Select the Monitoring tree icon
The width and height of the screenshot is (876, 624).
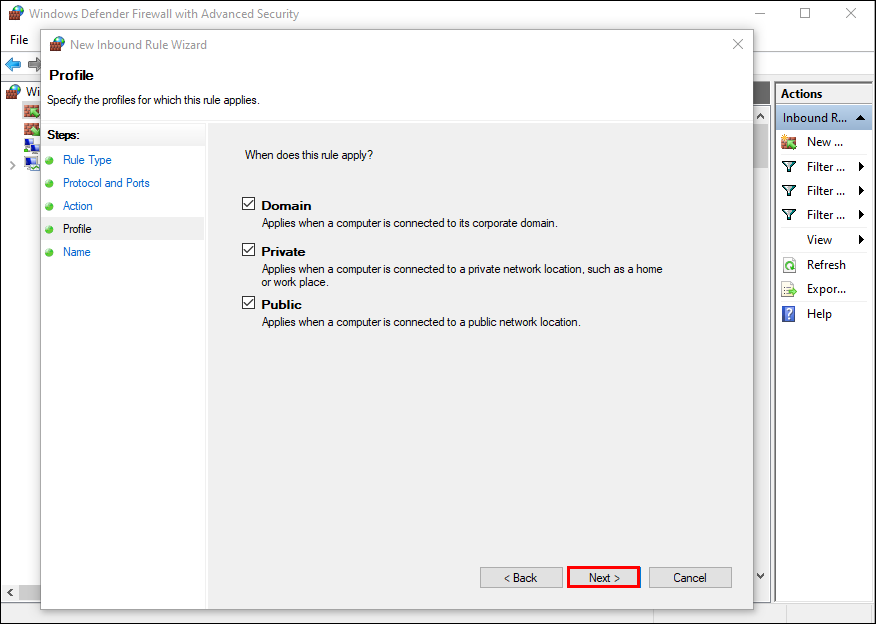[31, 164]
